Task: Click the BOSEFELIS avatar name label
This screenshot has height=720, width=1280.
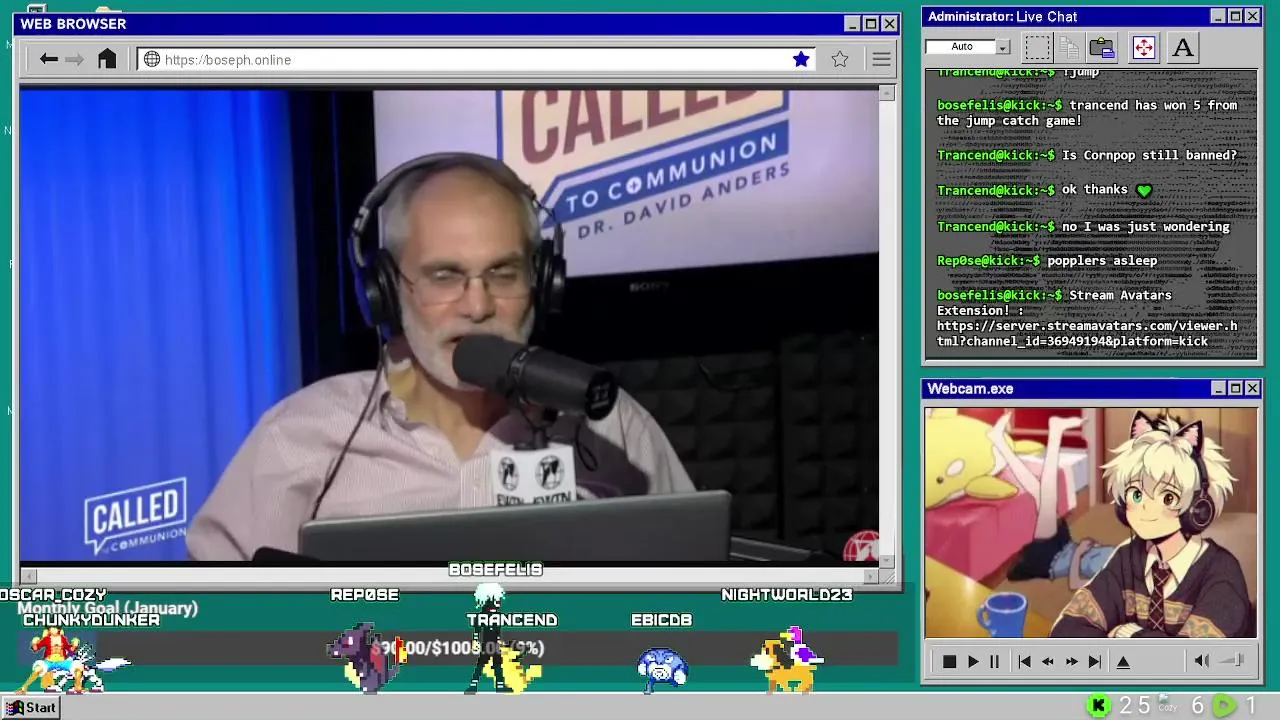Action: click(495, 569)
